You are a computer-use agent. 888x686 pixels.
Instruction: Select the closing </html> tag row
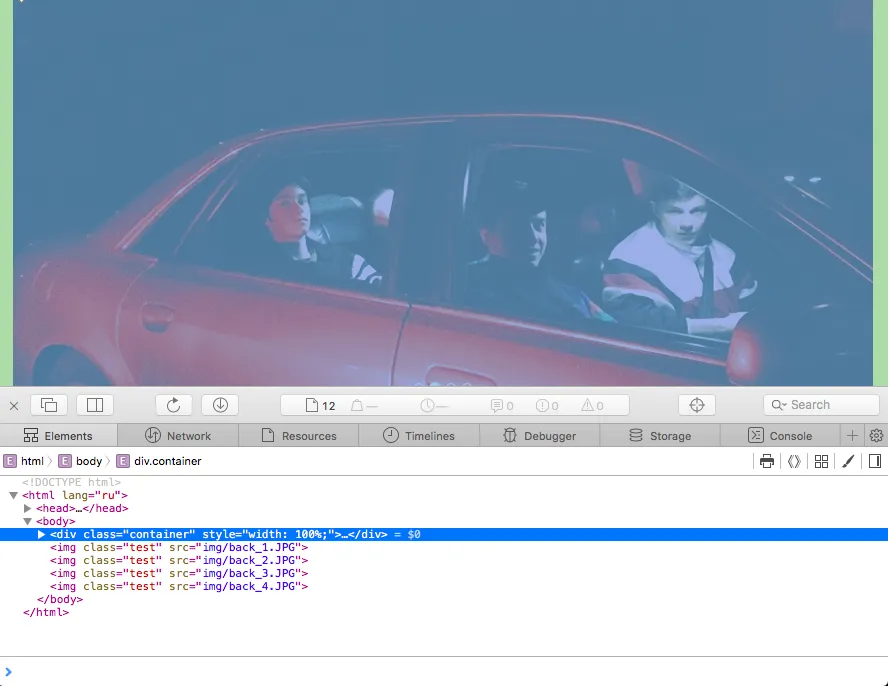coord(444,613)
